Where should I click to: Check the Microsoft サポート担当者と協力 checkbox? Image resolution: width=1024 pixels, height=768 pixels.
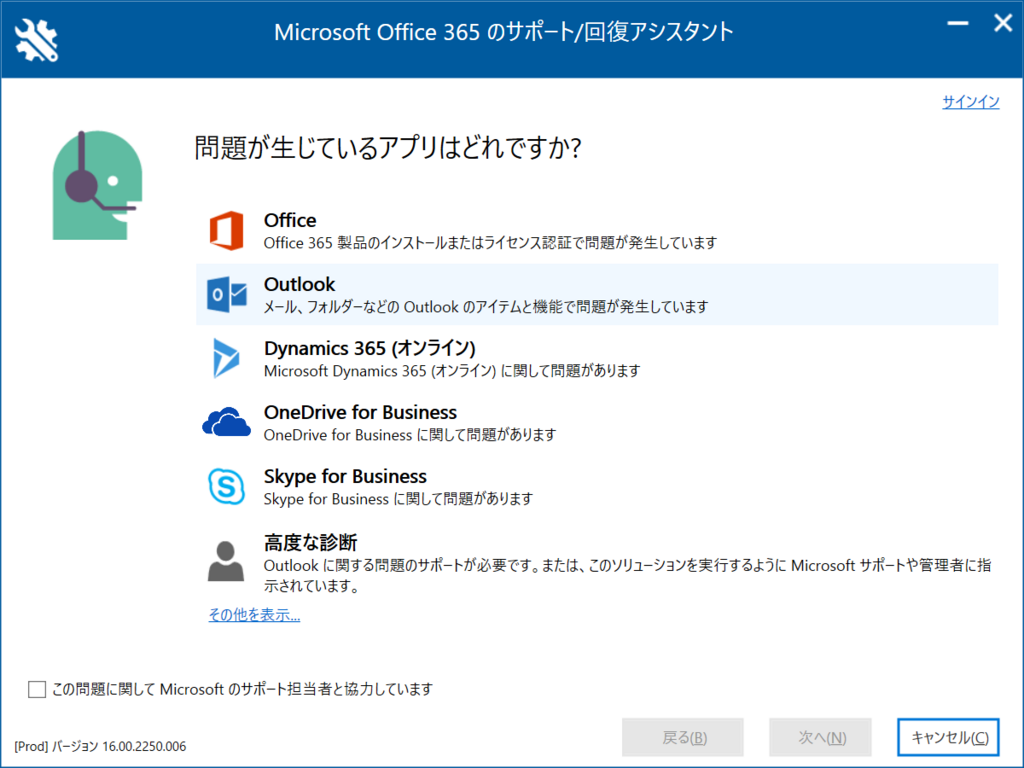point(37,689)
